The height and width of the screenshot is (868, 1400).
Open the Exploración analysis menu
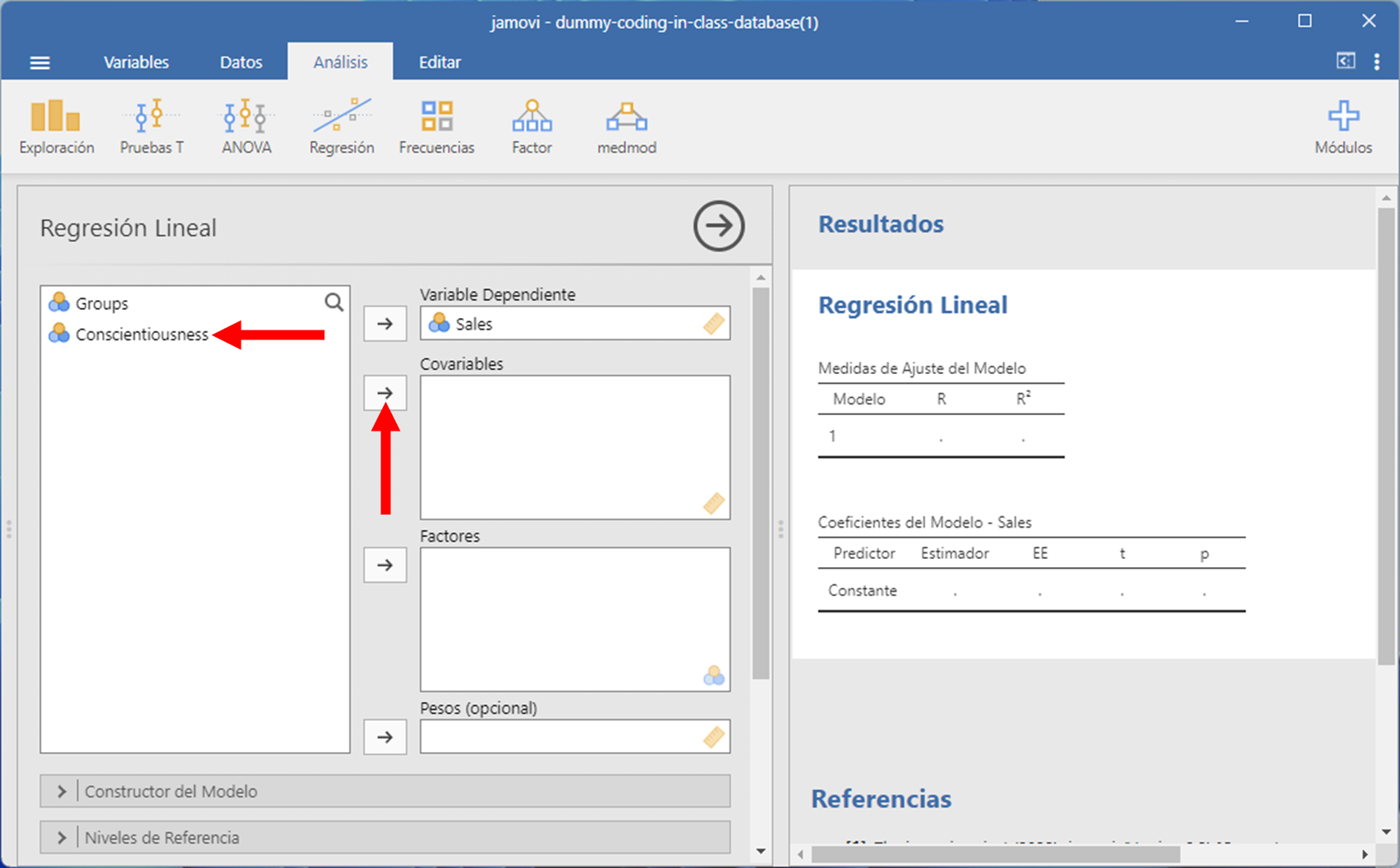(x=56, y=127)
